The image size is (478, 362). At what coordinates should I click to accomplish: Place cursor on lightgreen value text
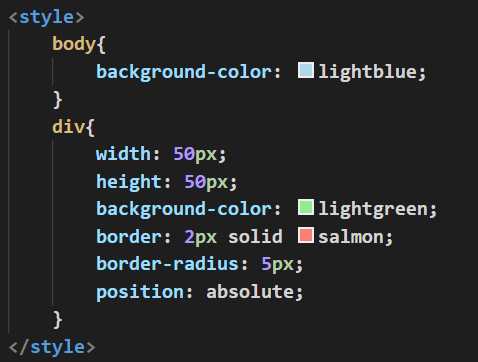click(373, 209)
